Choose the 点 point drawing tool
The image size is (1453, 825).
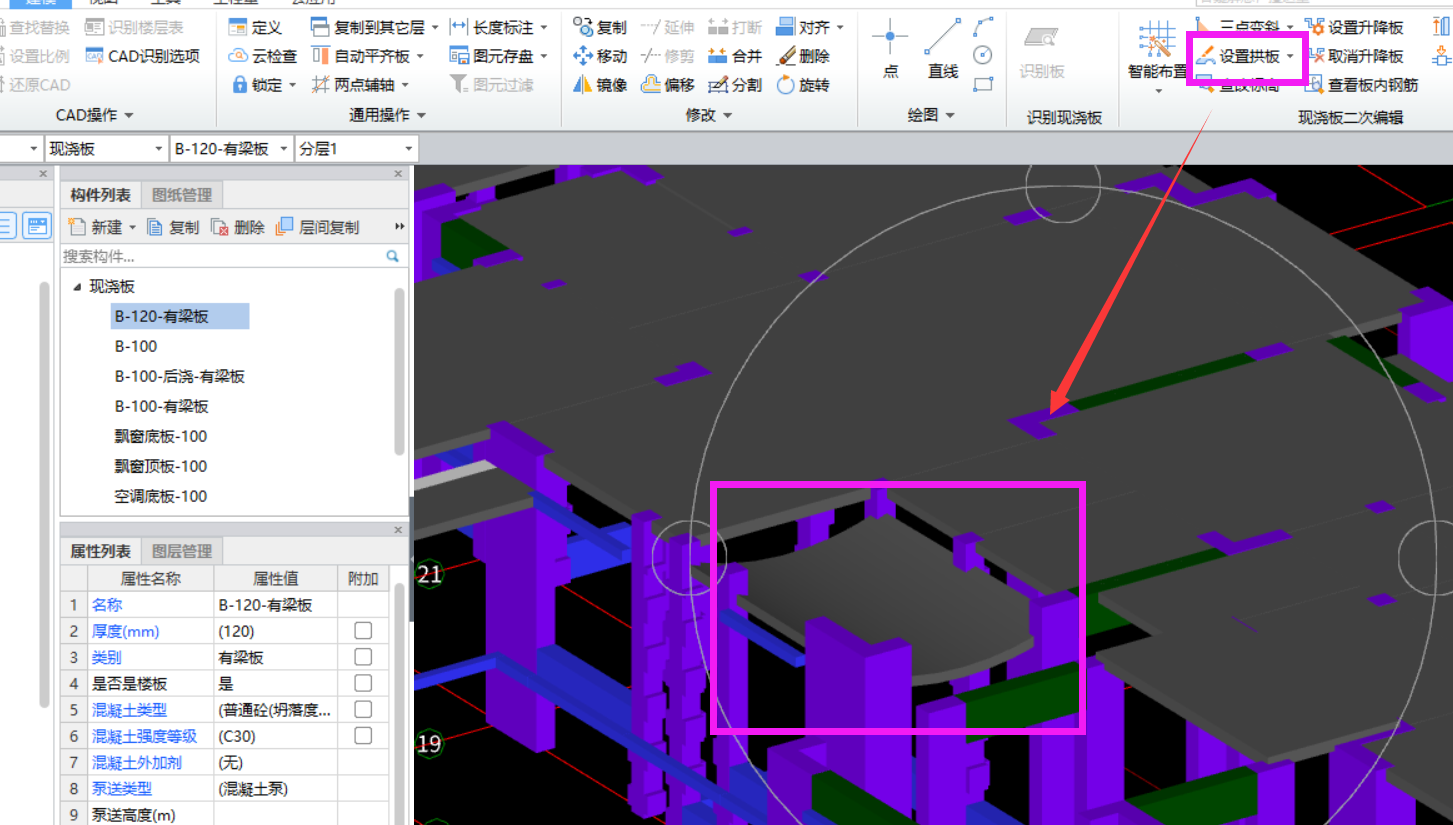point(890,49)
